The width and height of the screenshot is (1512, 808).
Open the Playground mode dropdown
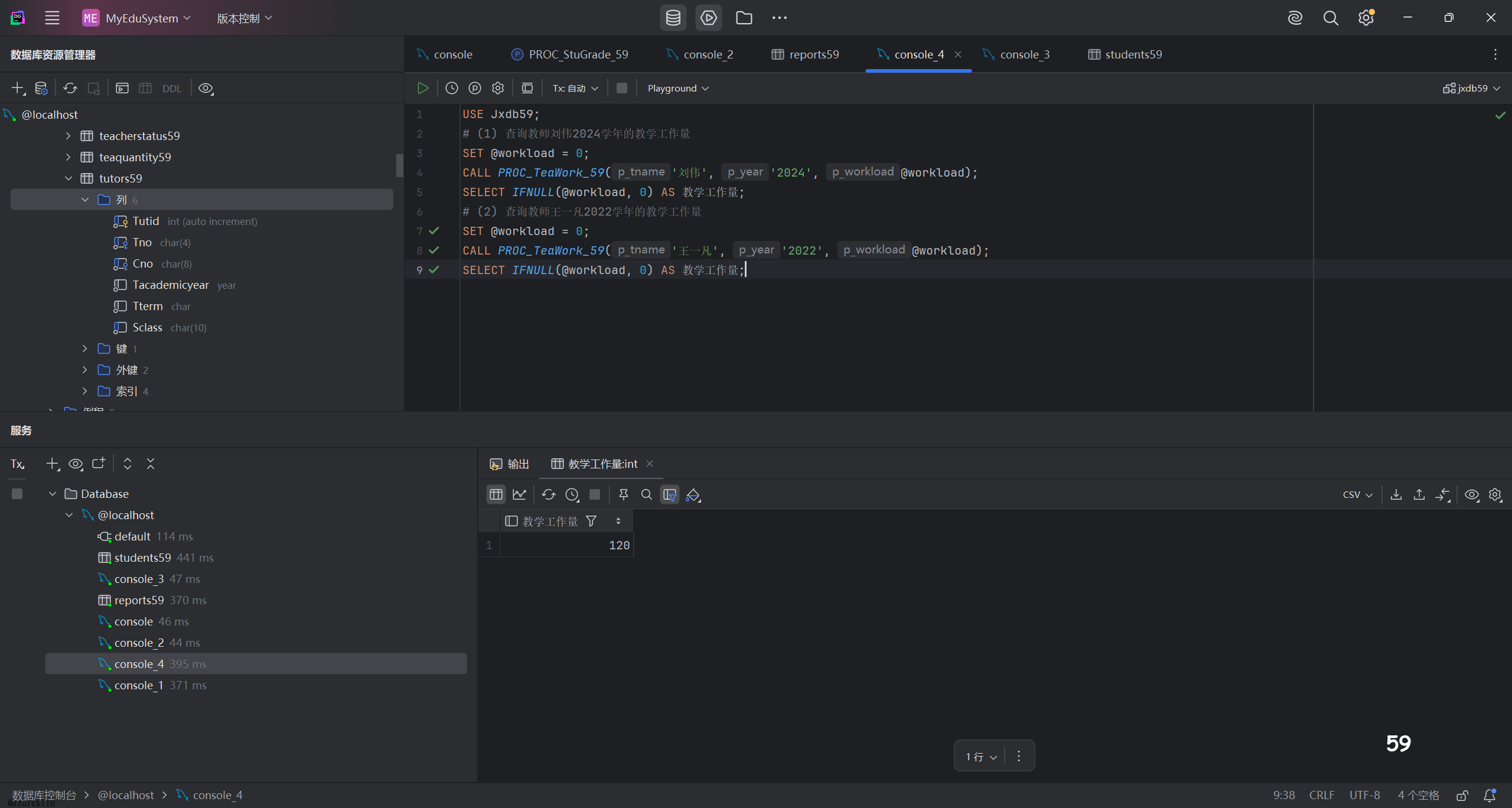(x=677, y=88)
